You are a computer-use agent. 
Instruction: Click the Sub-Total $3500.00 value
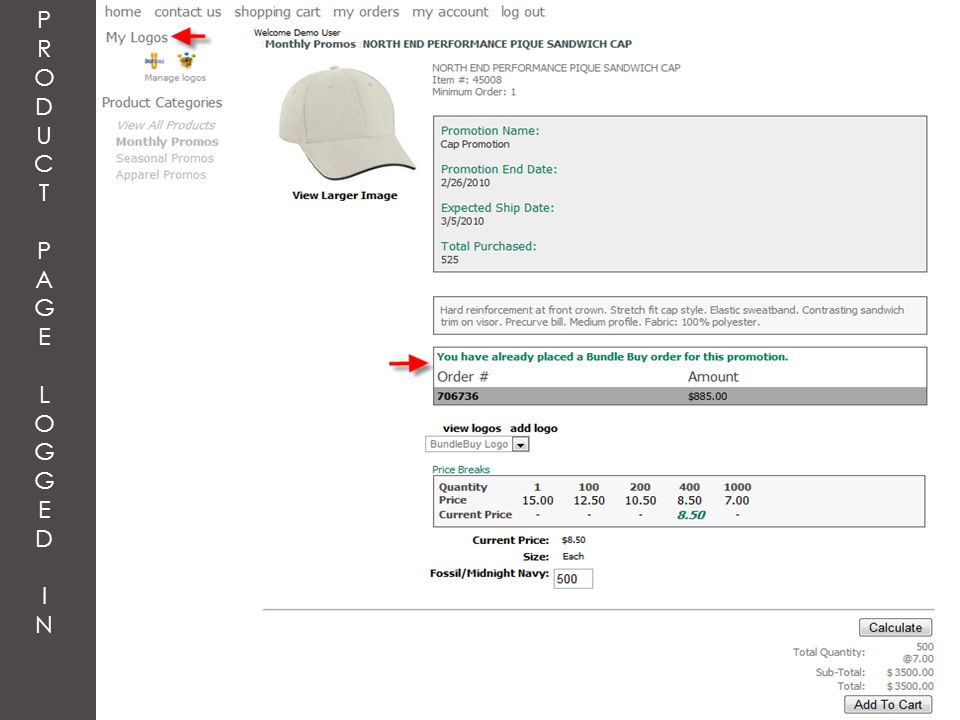910,672
